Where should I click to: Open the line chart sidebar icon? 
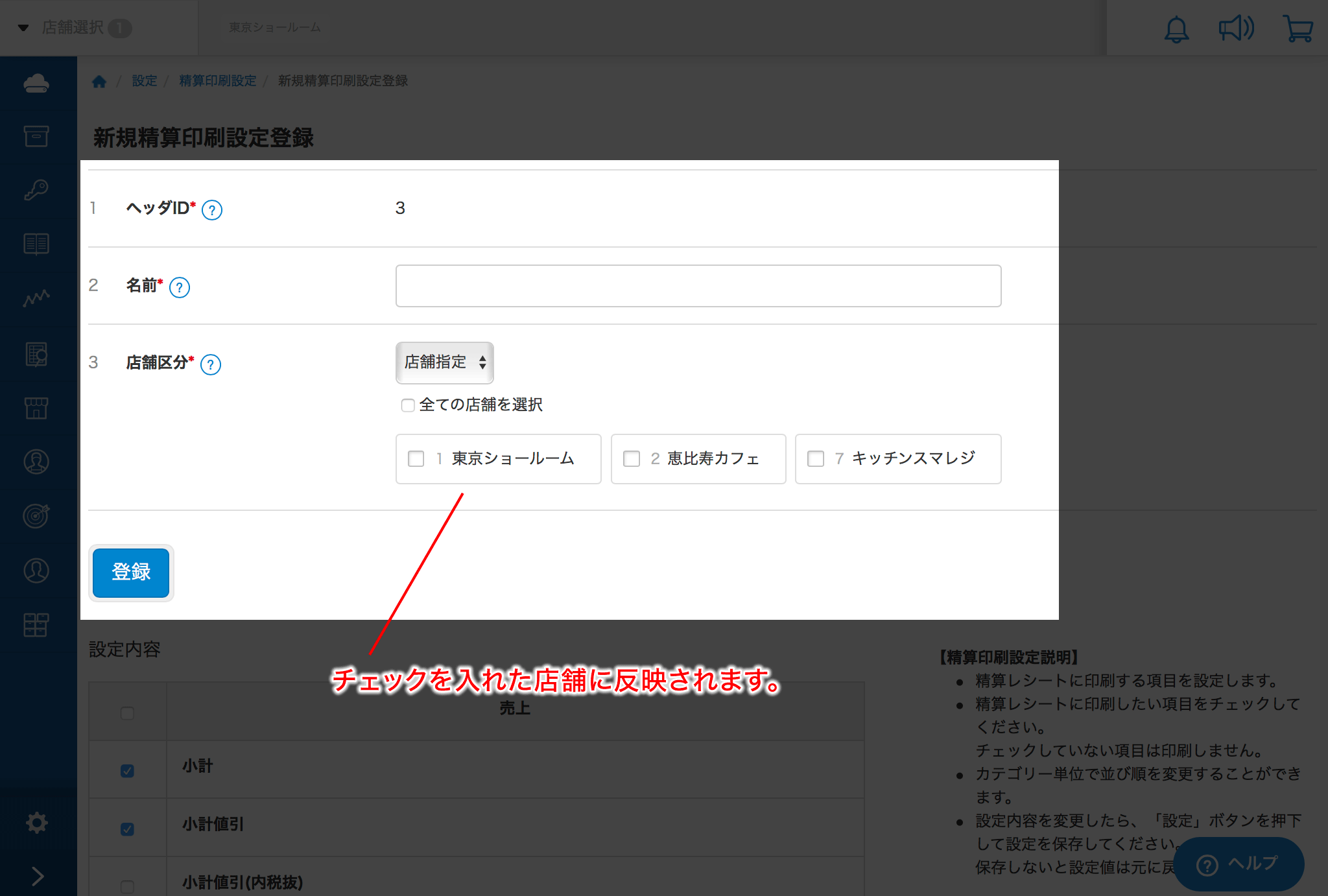(x=36, y=298)
